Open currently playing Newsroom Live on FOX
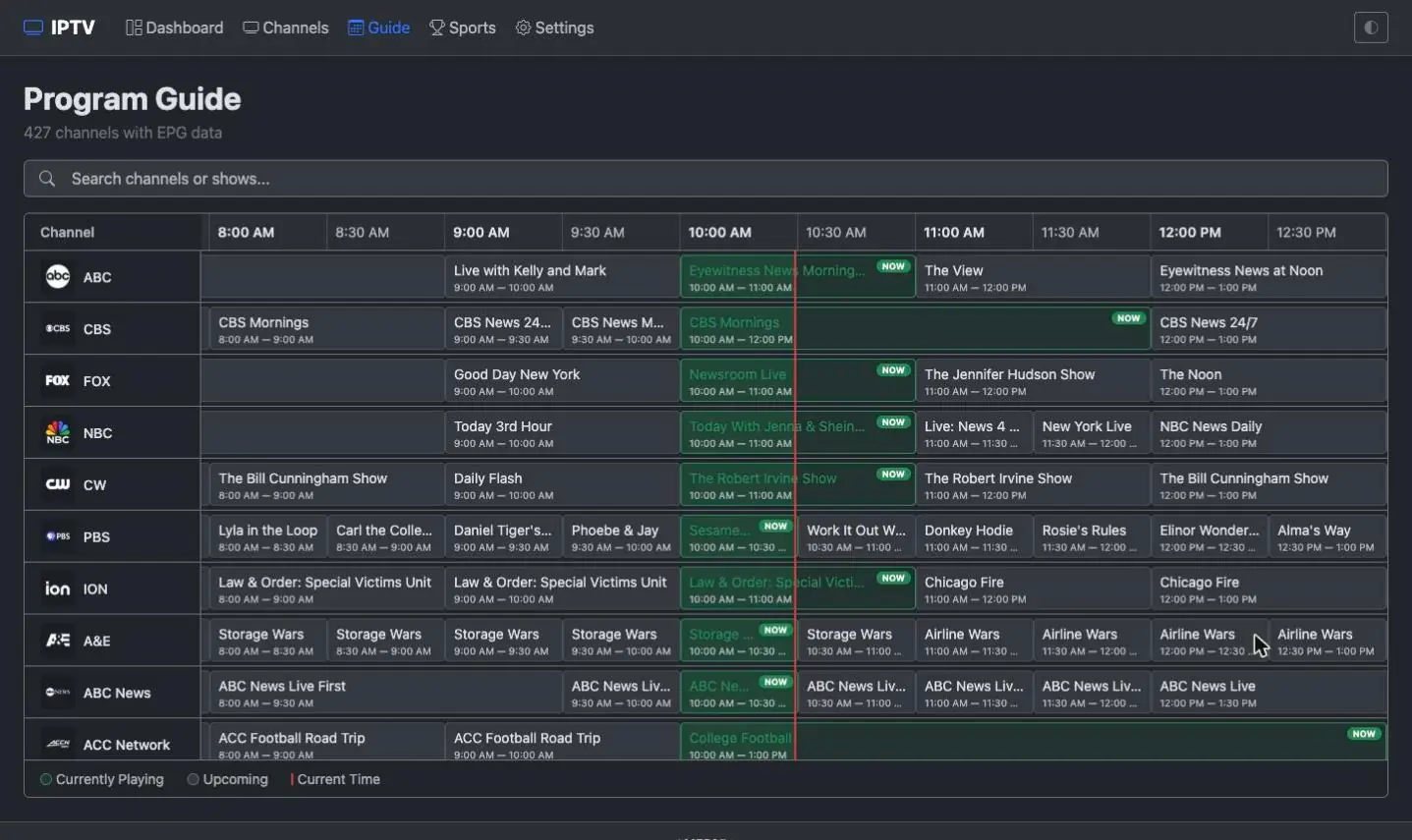Viewport: 1412px width, 840px height. click(x=798, y=381)
